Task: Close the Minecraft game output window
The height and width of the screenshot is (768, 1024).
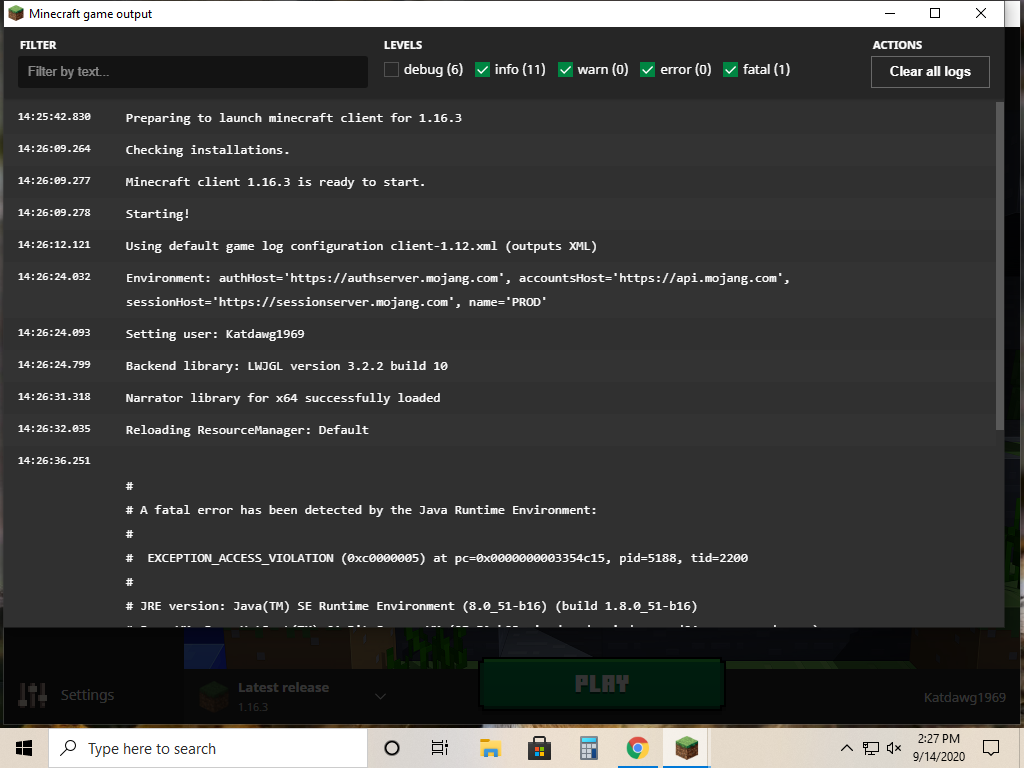Action: pos(980,13)
